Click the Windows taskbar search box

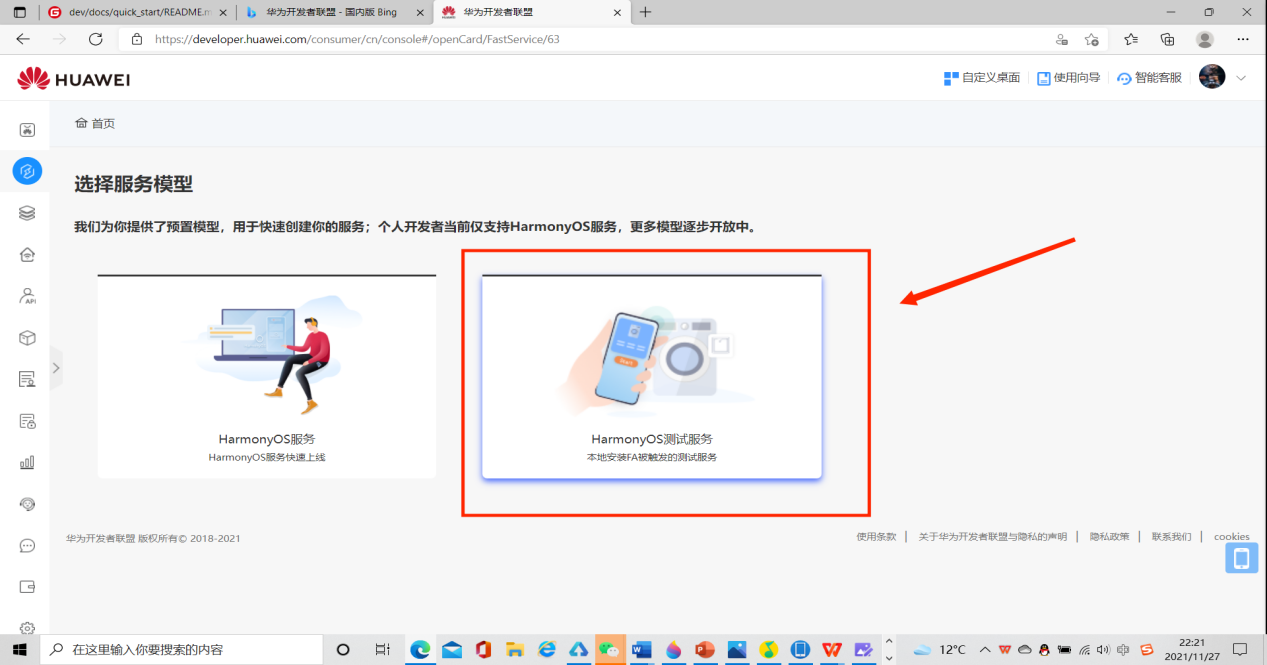click(x=181, y=649)
